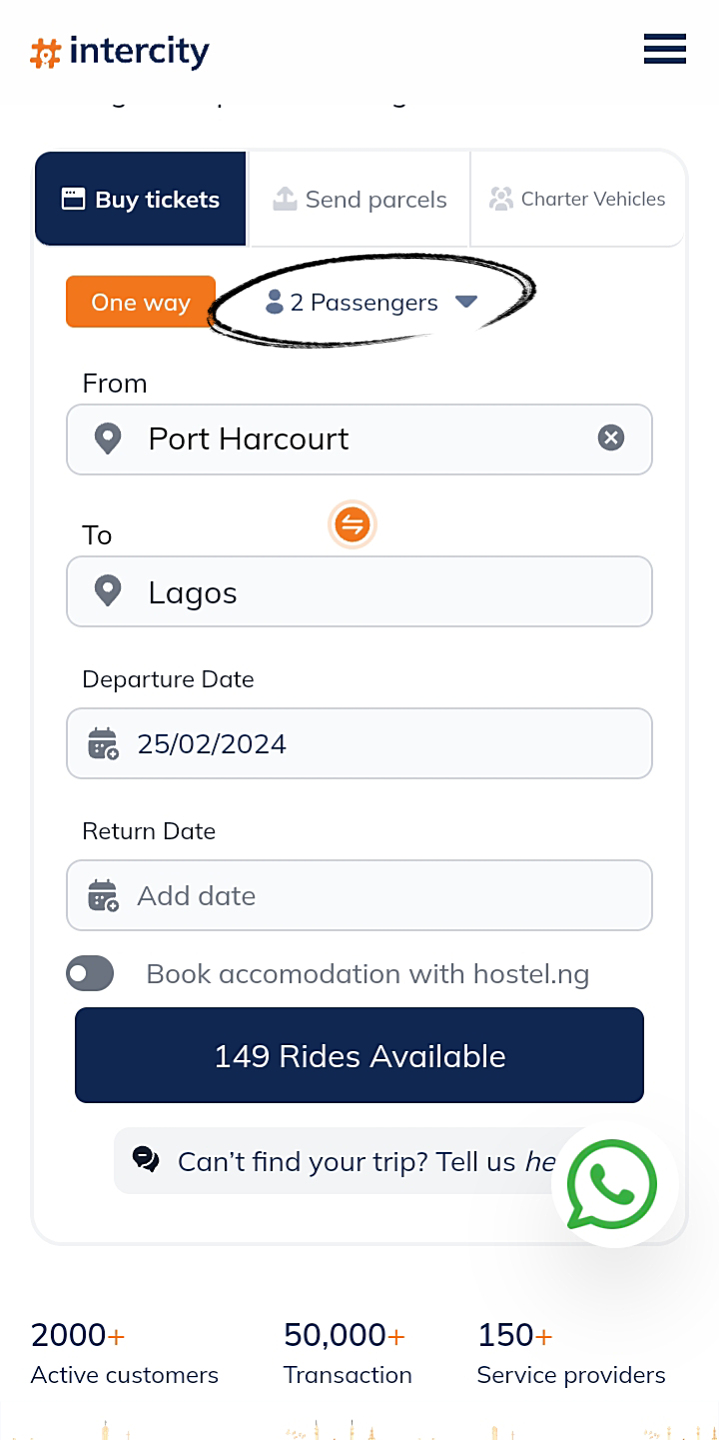Open the Departure Date 25/02/2024 picker
Viewport: 719px width, 1440px height.
pos(380,744)
